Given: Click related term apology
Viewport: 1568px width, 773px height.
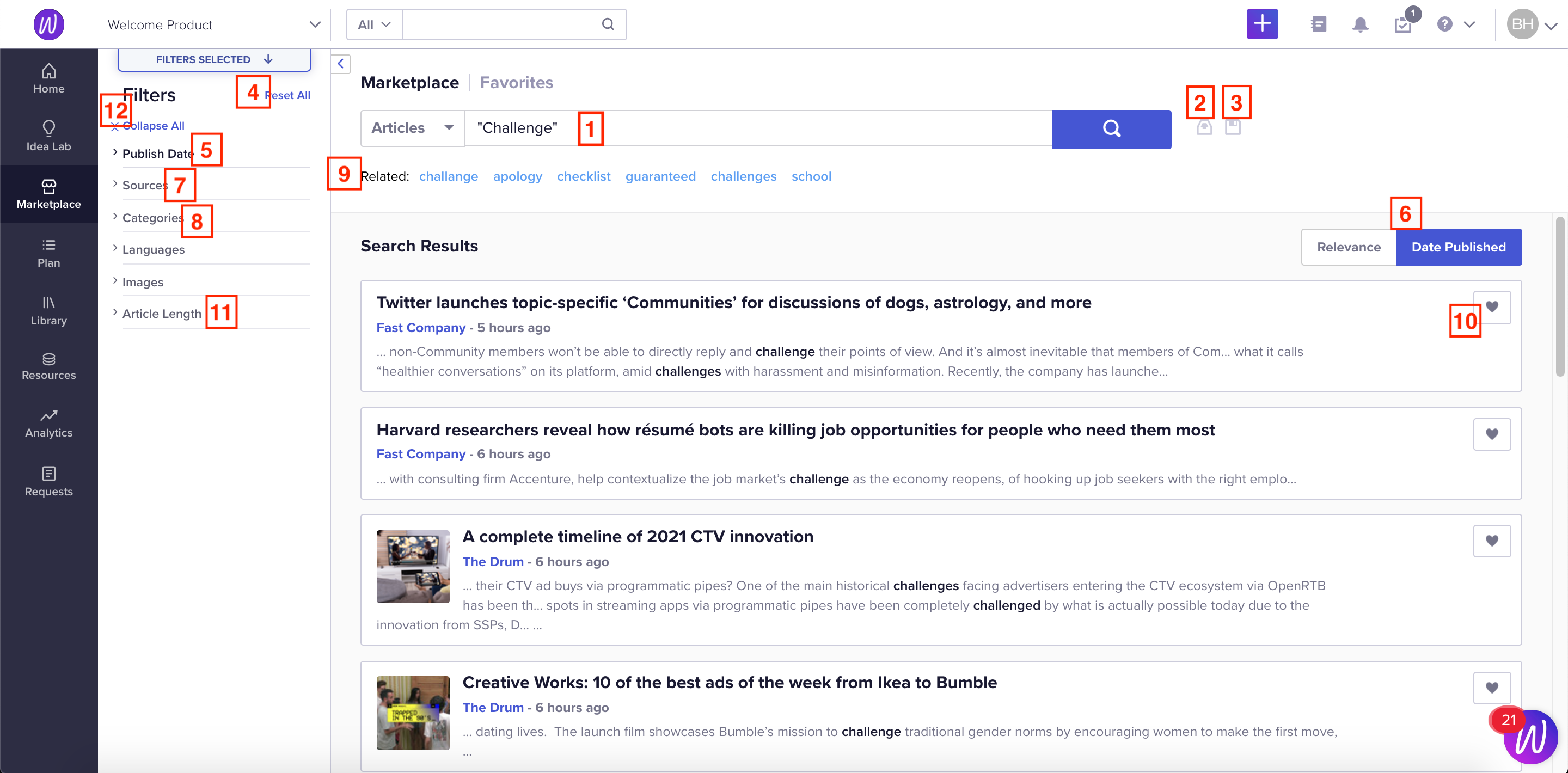Looking at the screenshot, I should pos(517,176).
